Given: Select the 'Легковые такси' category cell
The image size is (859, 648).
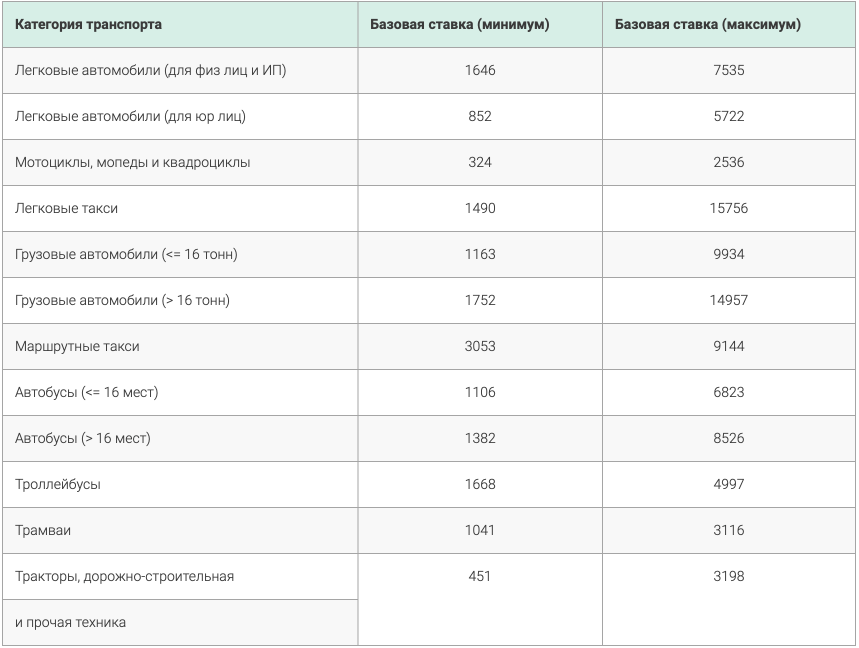Looking at the screenshot, I should [180, 208].
